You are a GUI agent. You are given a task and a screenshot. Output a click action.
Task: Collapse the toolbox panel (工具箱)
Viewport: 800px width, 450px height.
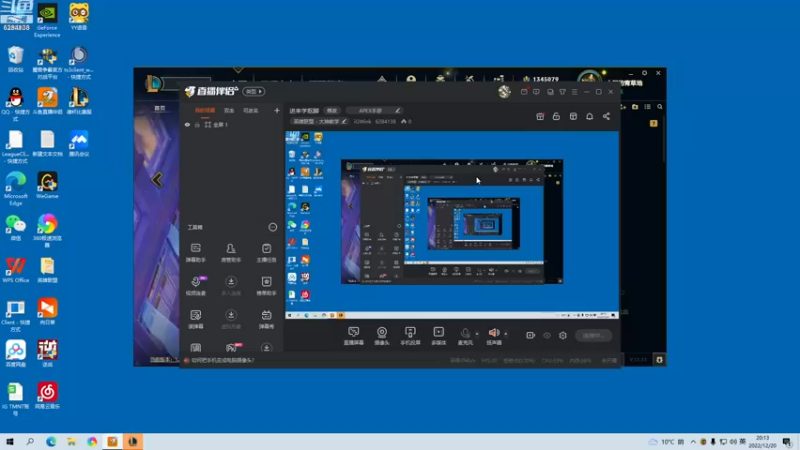pyautogui.click(x=272, y=227)
